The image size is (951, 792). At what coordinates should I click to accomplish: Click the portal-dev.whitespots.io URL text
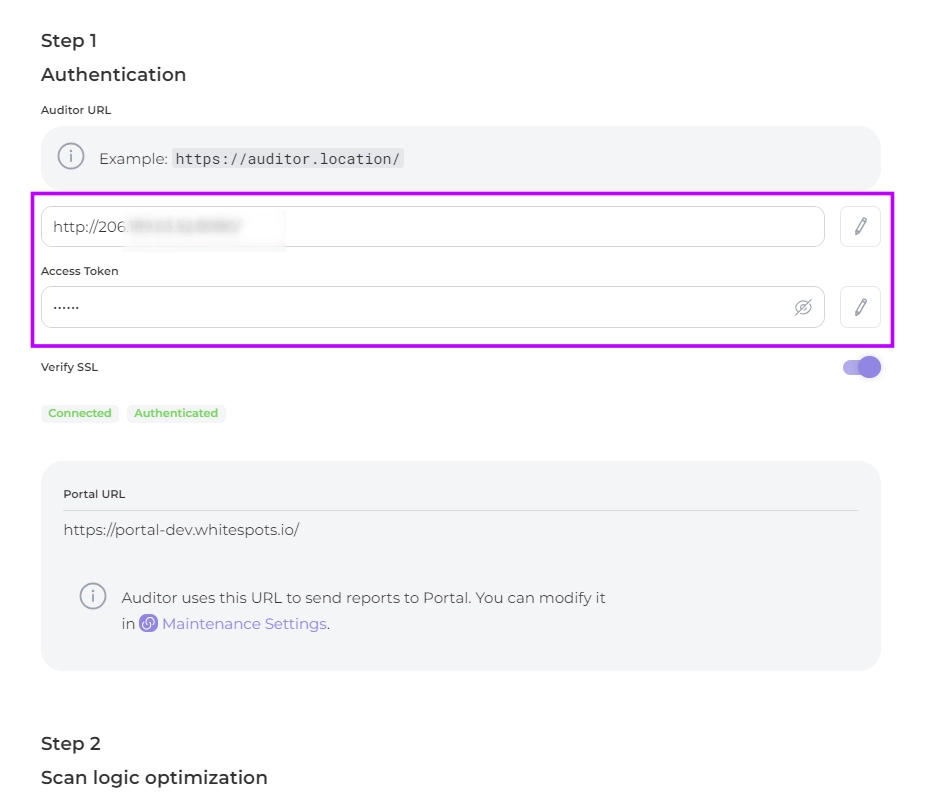[x=181, y=529]
